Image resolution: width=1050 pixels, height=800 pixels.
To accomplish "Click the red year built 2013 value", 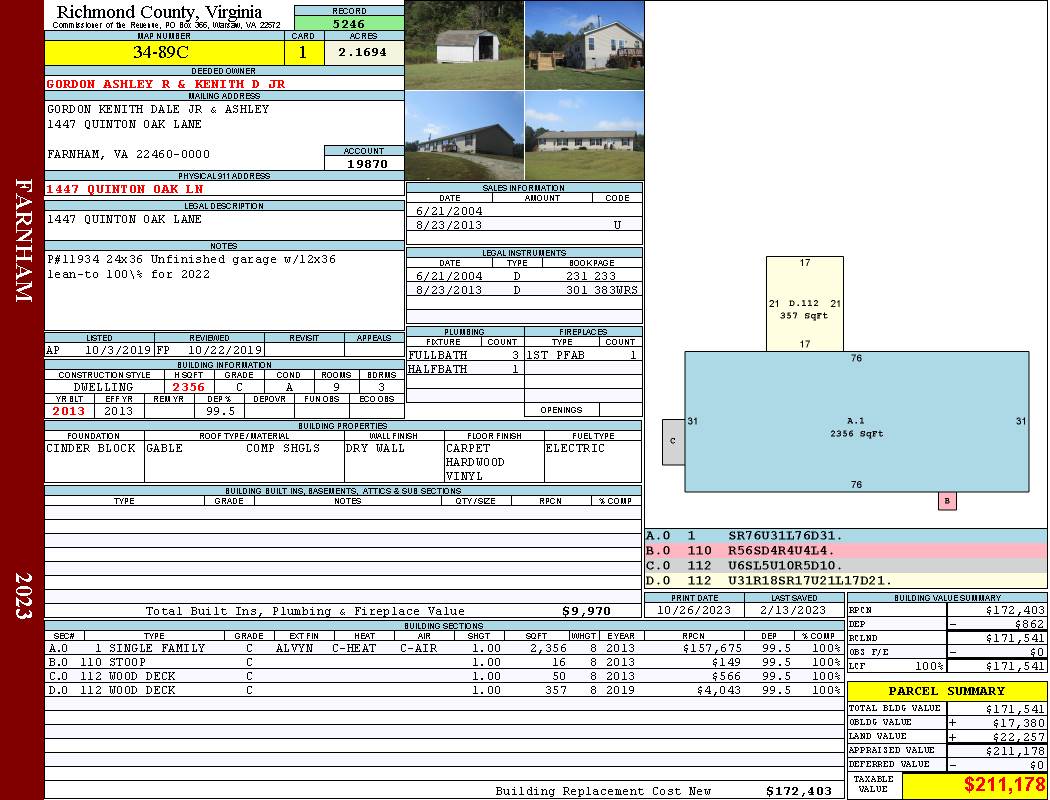I will tap(69, 411).
